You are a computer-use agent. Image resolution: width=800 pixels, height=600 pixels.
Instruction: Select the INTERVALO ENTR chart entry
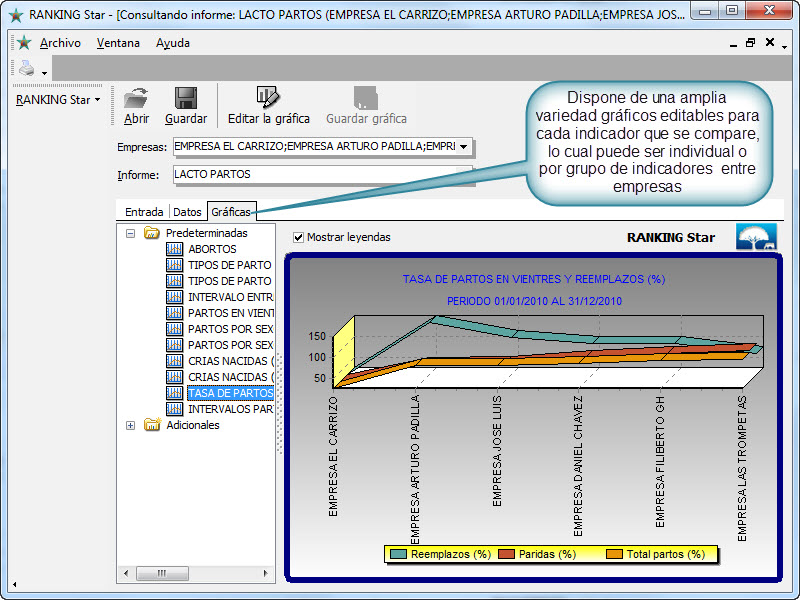click(231, 297)
